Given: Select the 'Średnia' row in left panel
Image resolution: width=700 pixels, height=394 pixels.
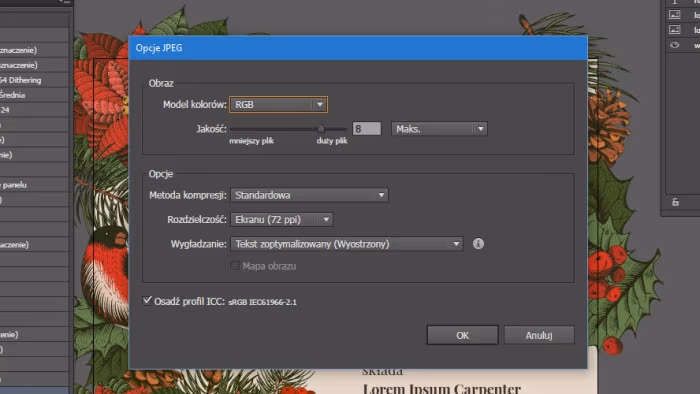Looking at the screenshot, I should pos(34,95).
